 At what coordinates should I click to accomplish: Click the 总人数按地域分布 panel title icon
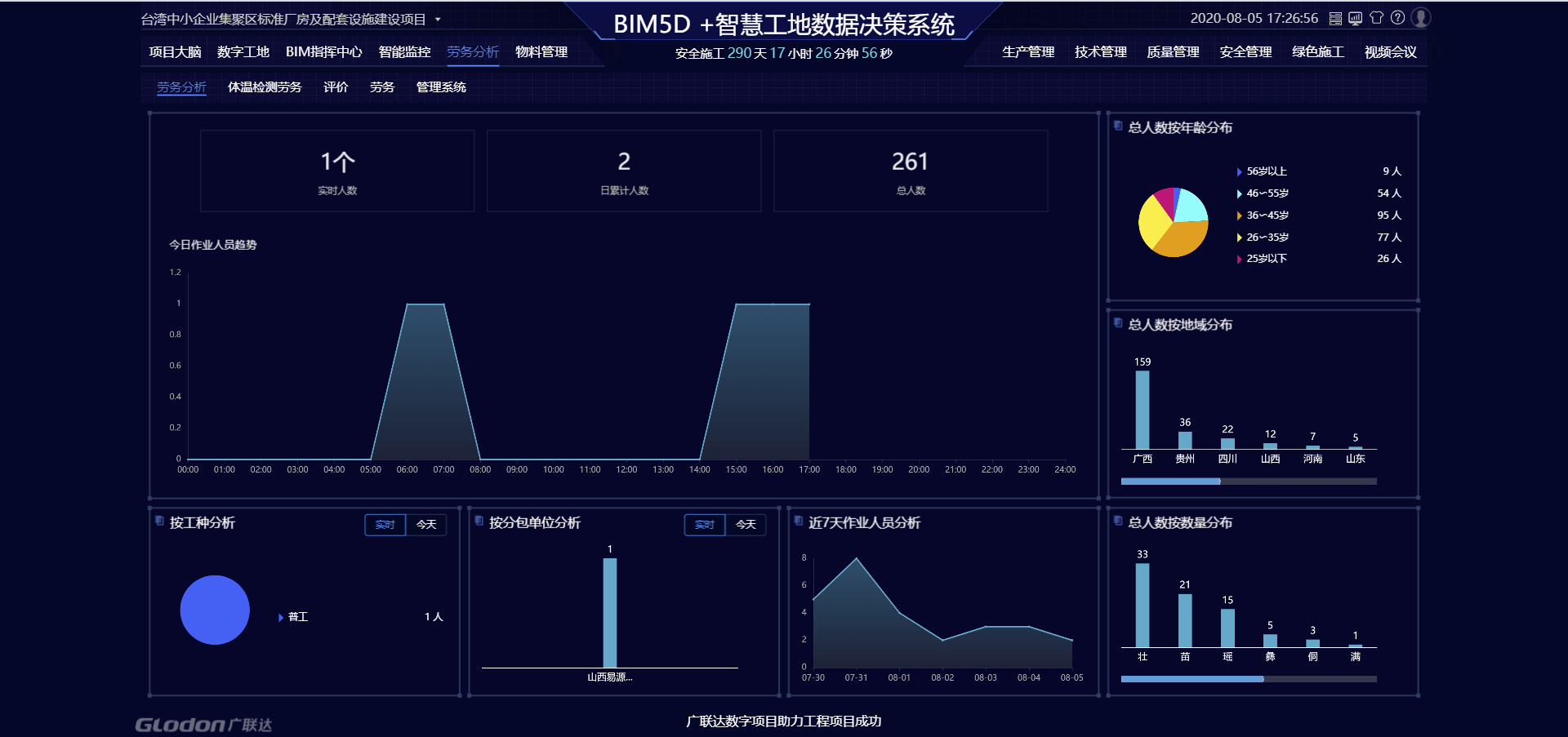pos(1118,323)
